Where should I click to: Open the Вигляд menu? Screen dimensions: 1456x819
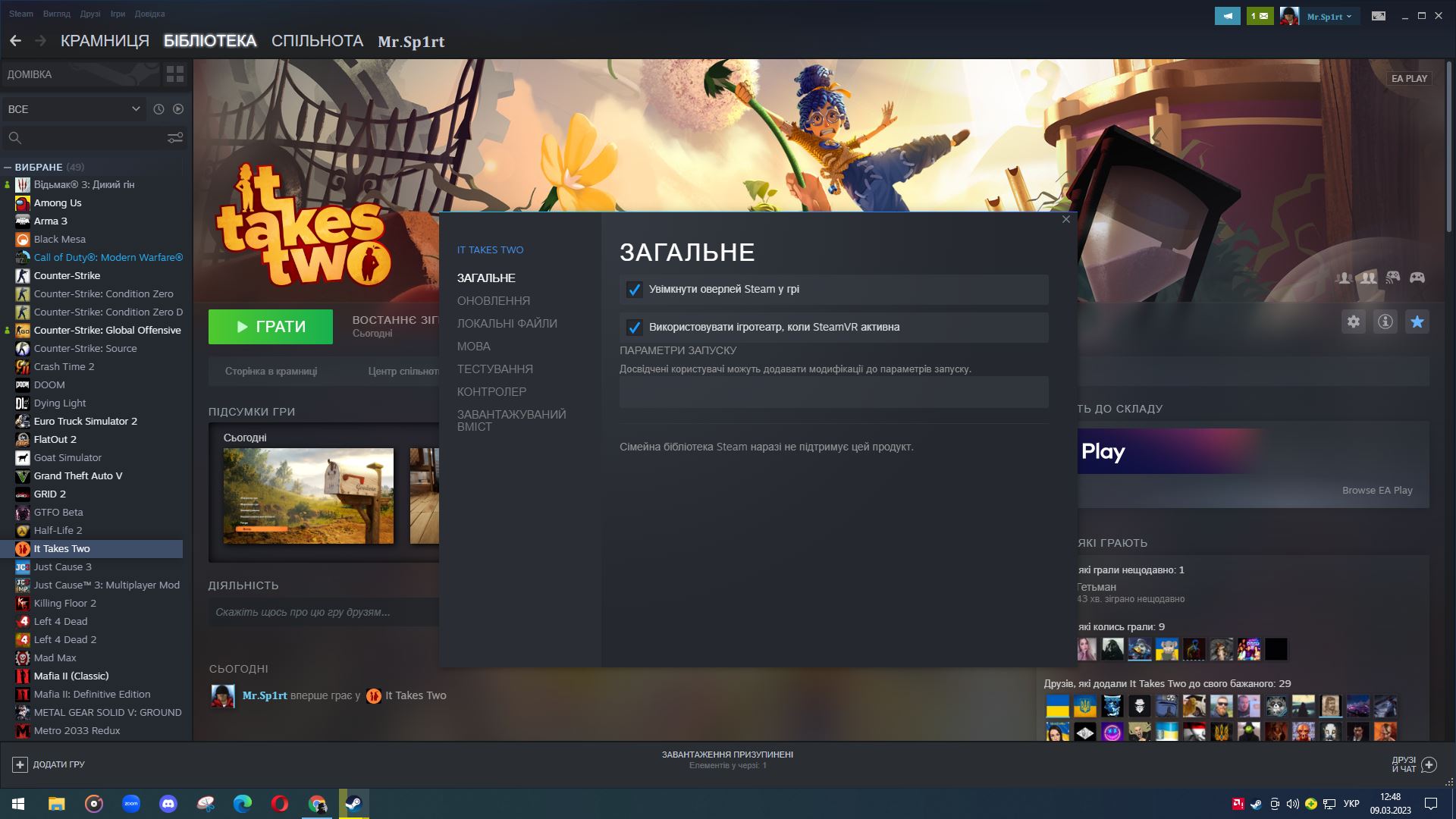coord(57,14)
